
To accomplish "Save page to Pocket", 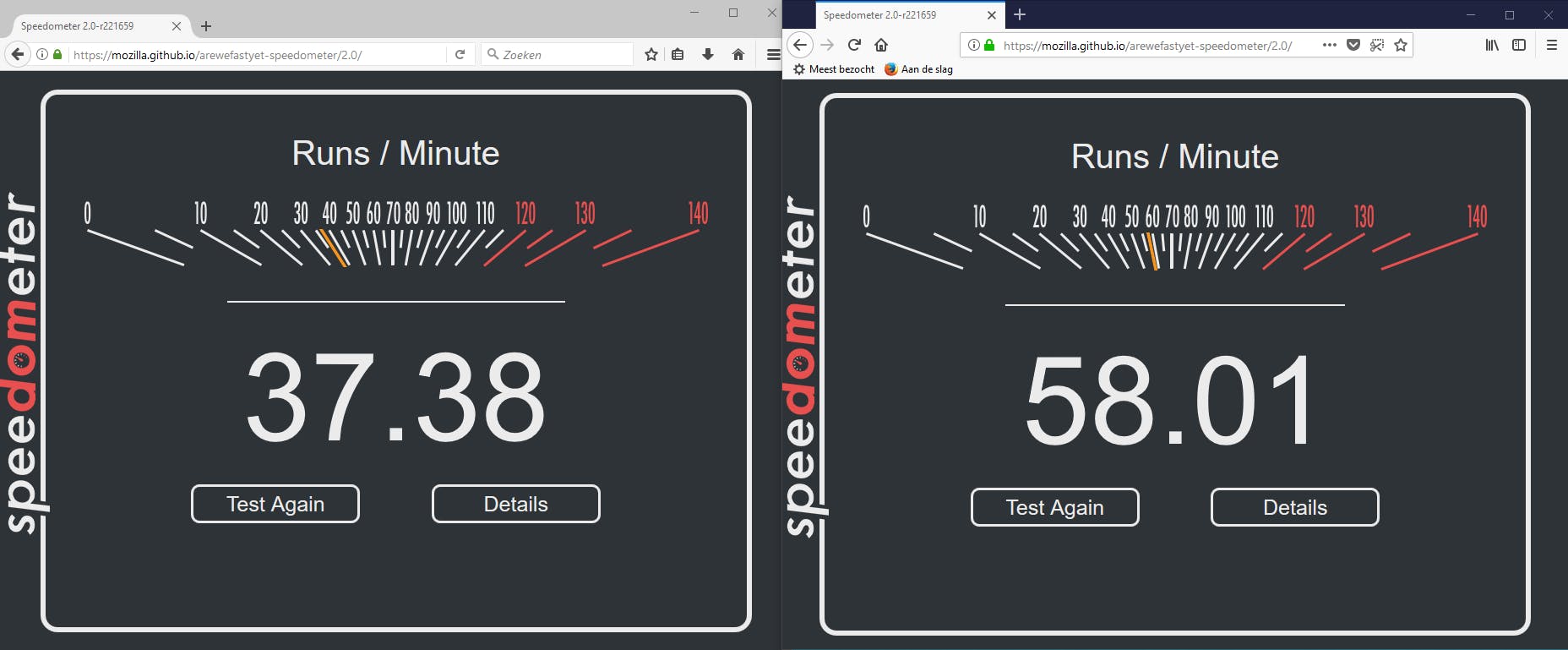I will click(1353, 45).
